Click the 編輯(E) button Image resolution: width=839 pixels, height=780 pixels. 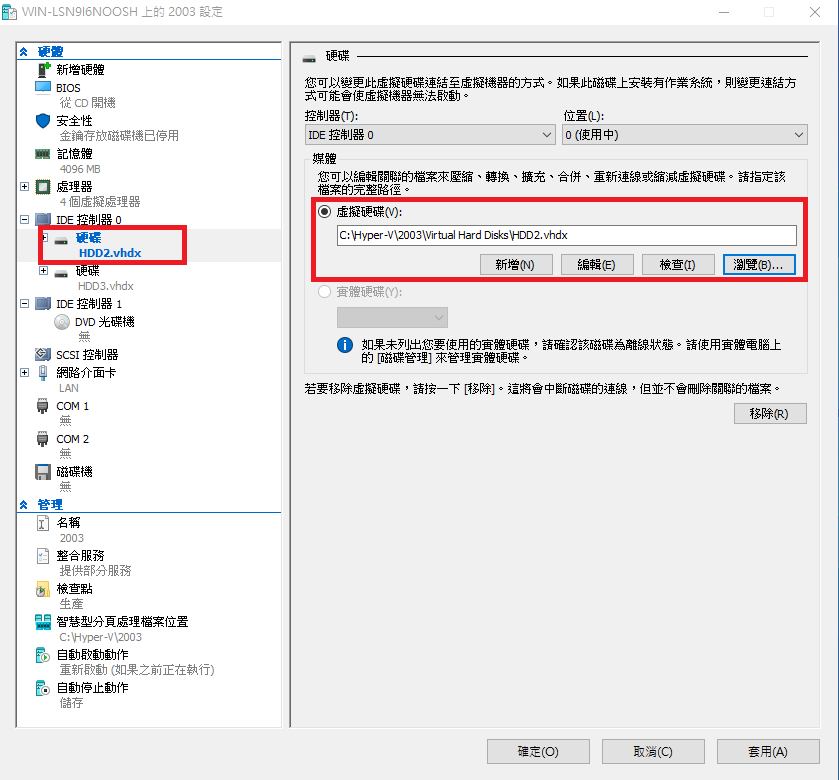coord(597,265)
